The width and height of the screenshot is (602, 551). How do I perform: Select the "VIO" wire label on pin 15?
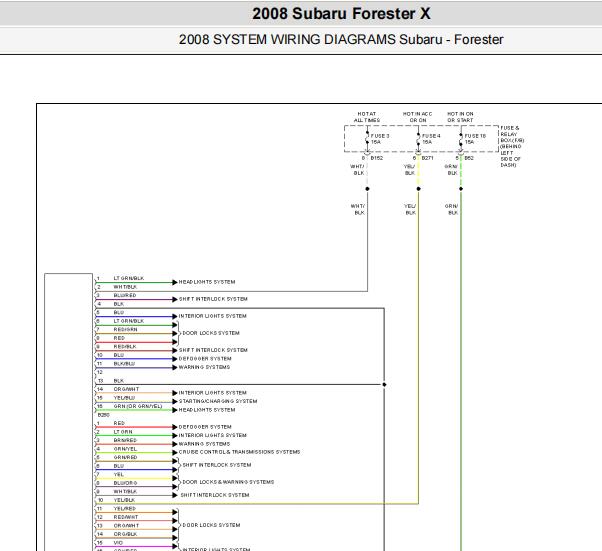(x=118, y=543)
